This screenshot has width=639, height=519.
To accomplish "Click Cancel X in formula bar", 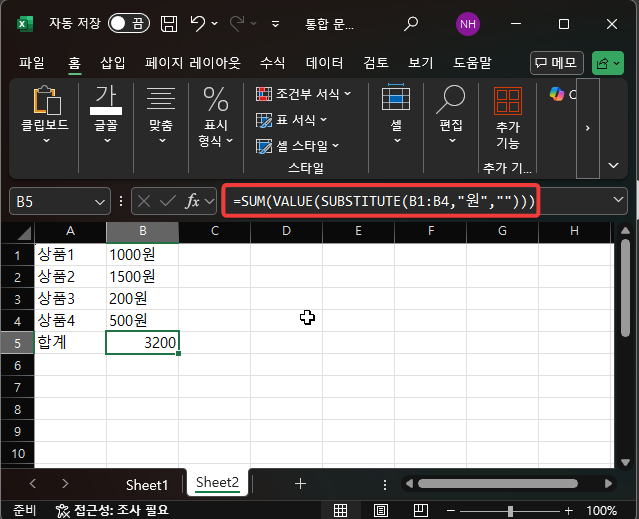I will [144, 201].
